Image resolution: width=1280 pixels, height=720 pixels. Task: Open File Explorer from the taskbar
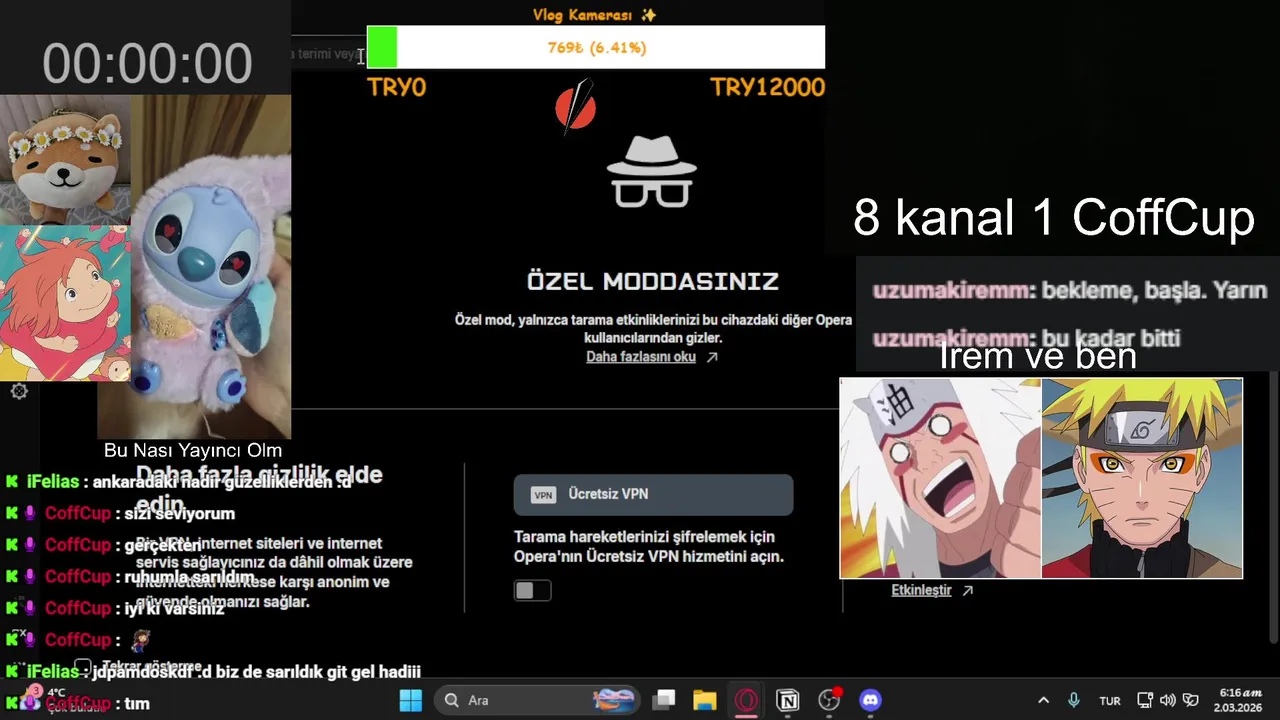coord(705,700)
